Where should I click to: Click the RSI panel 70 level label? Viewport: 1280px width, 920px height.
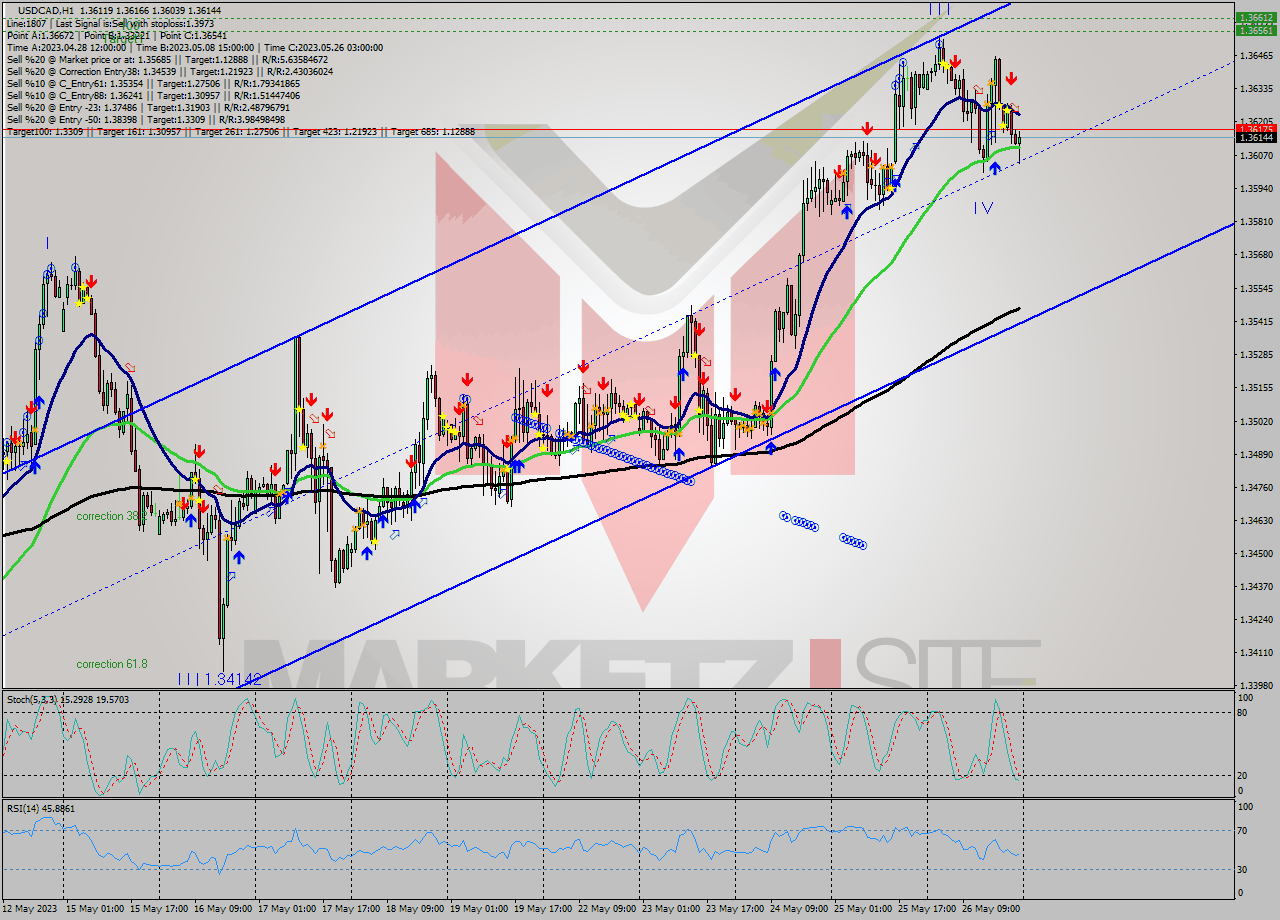point(1243,830)
